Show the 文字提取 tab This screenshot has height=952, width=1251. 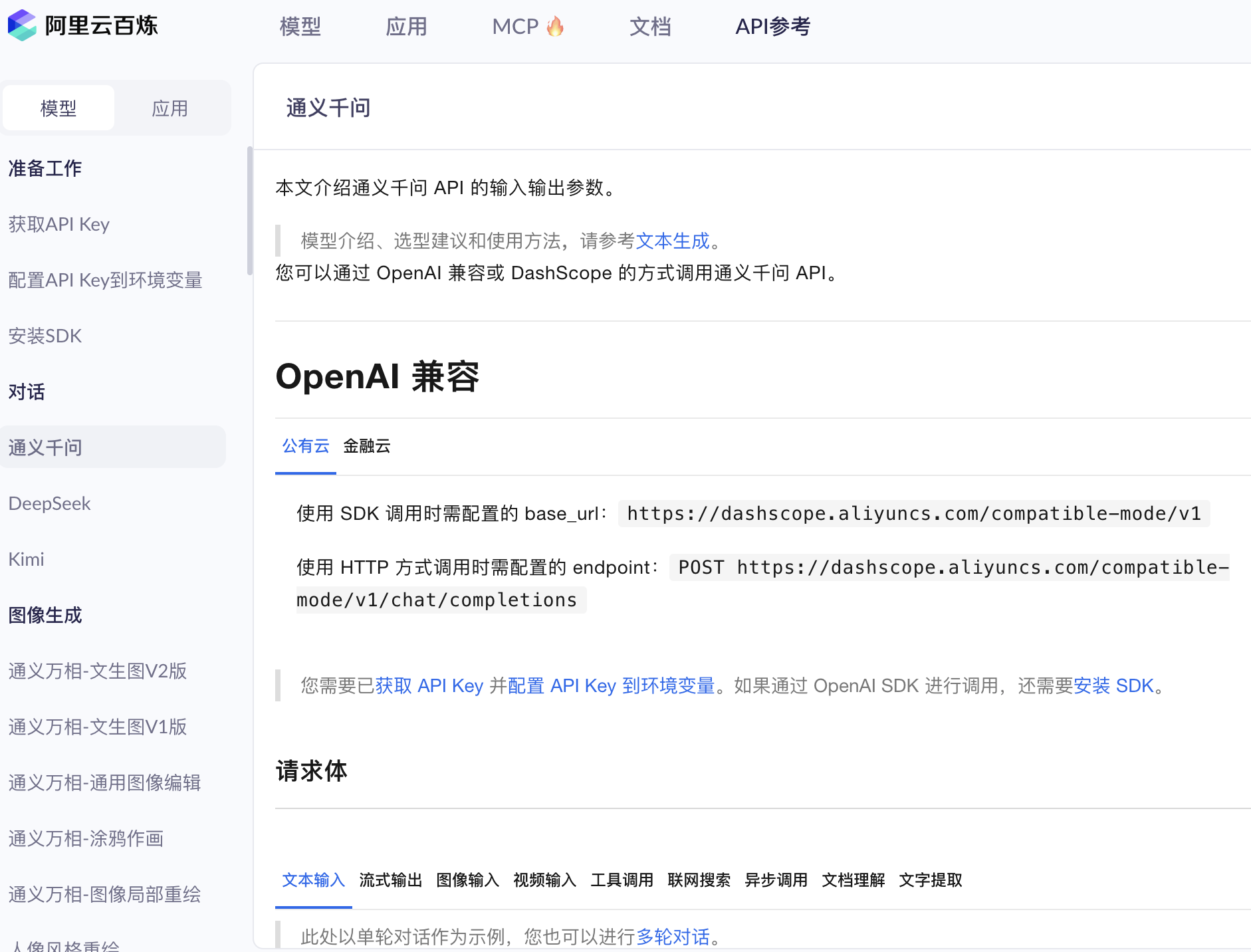pyautogui.click(x=930, y=880)
